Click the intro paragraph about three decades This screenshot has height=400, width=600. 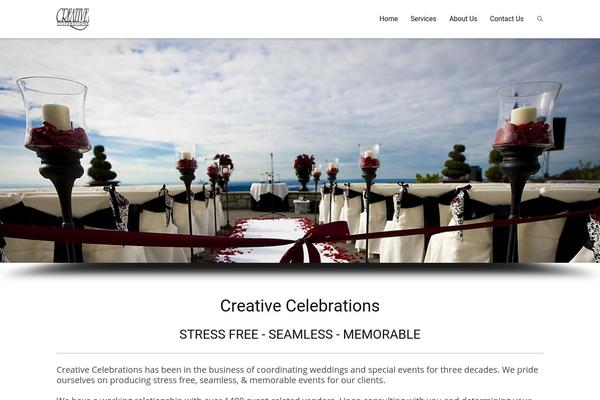pyautogui.click(x=297, y=375)
